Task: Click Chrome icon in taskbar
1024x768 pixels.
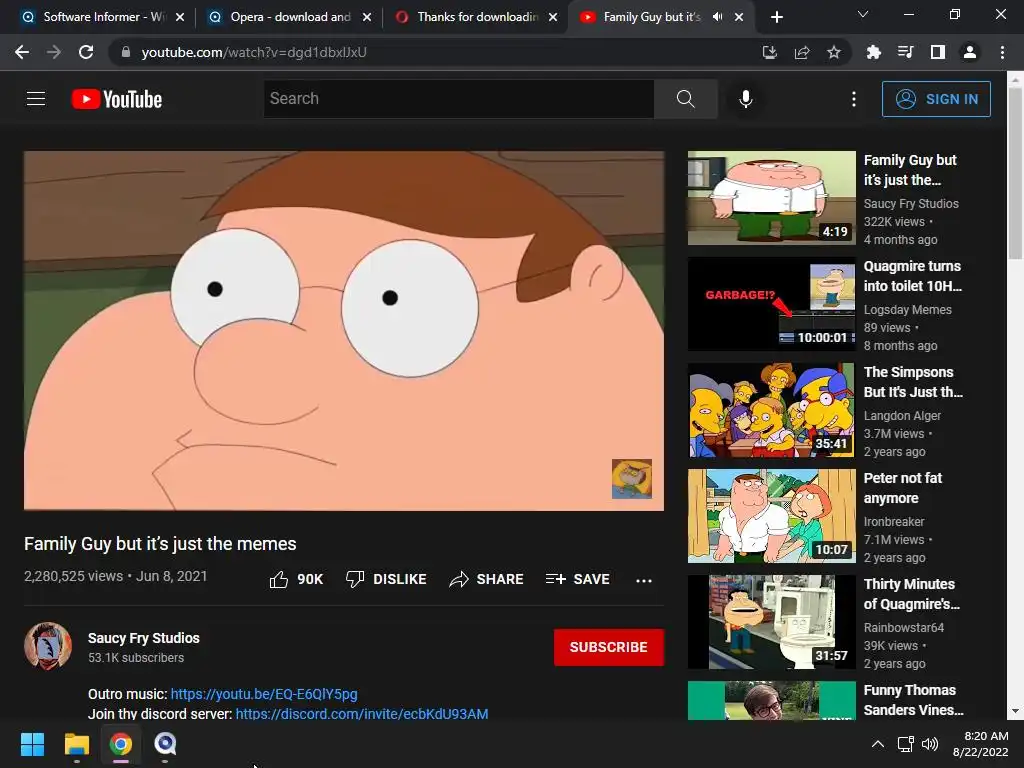Action: coord(121,744)
